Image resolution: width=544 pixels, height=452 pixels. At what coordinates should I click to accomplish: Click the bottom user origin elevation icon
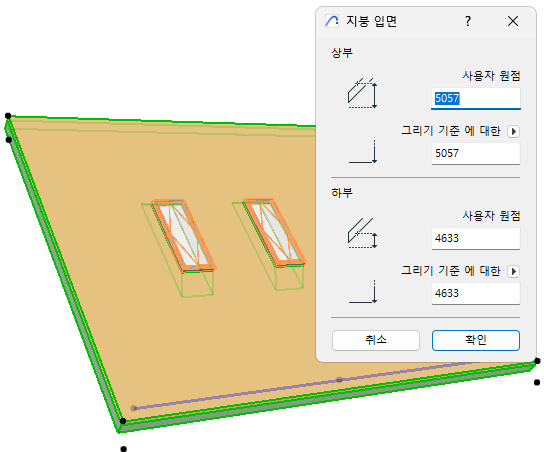pyautogui.click(x=362, y=233)
